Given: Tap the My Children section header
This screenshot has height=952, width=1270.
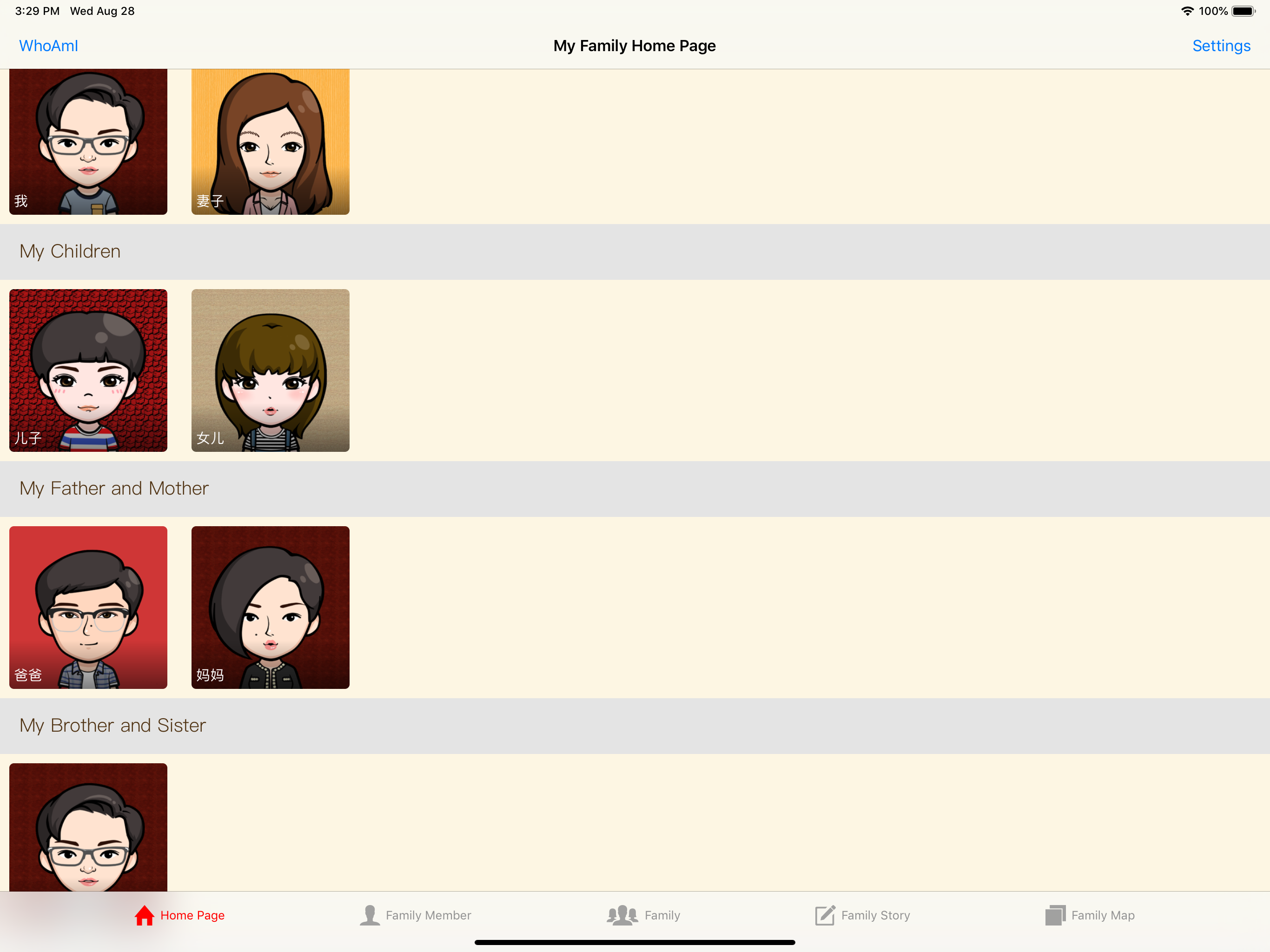Looking at the screenshot, I should [x=635, y=252].
